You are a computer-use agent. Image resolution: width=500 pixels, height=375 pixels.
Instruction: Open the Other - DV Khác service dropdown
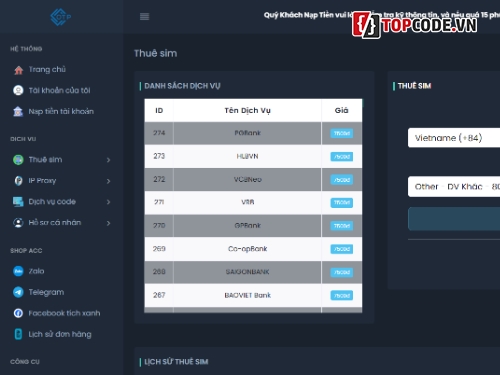[x=454, y=186]
